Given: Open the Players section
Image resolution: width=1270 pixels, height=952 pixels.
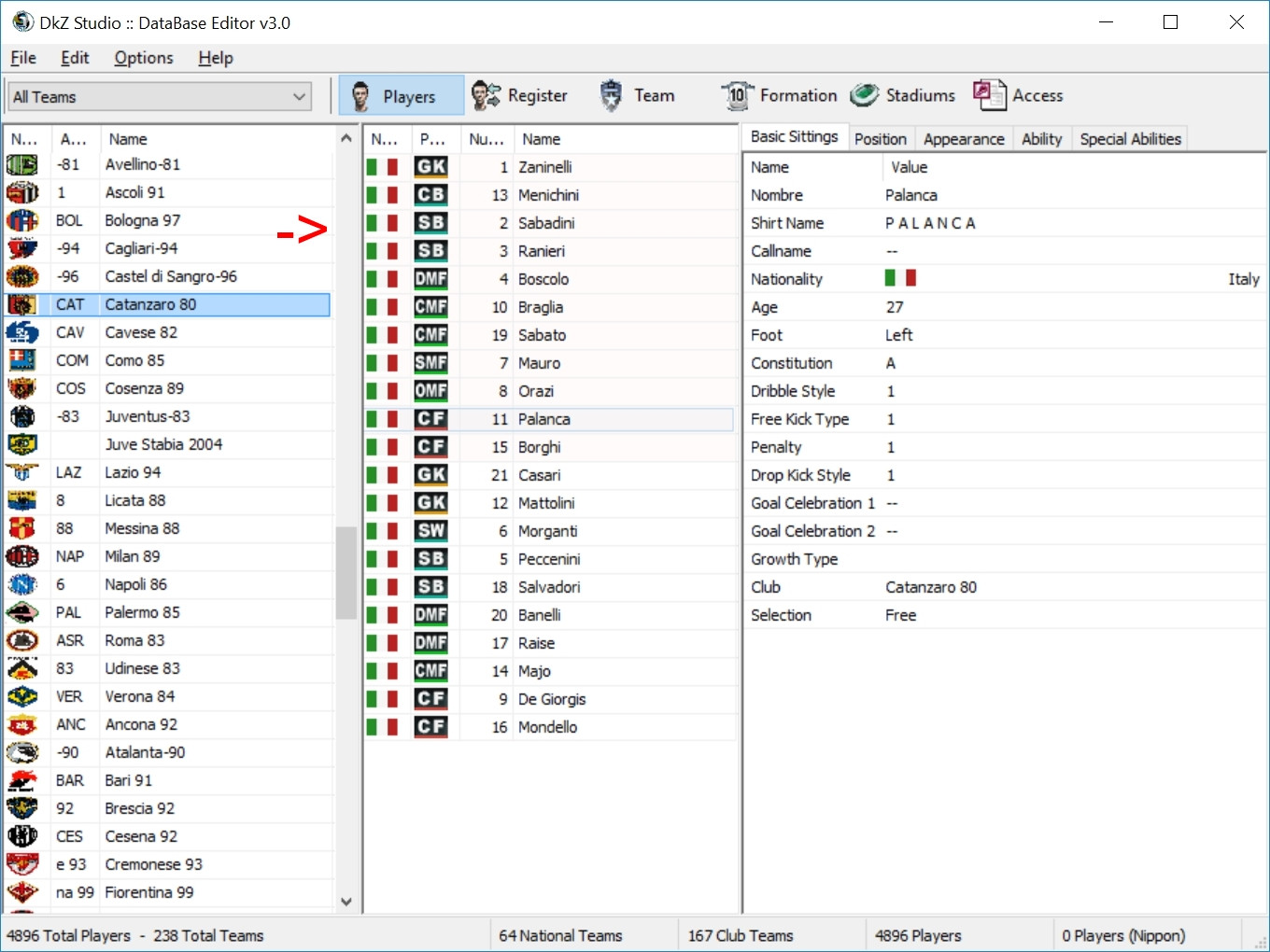Looking at the screenshot, I should click(x=402, y=95).
